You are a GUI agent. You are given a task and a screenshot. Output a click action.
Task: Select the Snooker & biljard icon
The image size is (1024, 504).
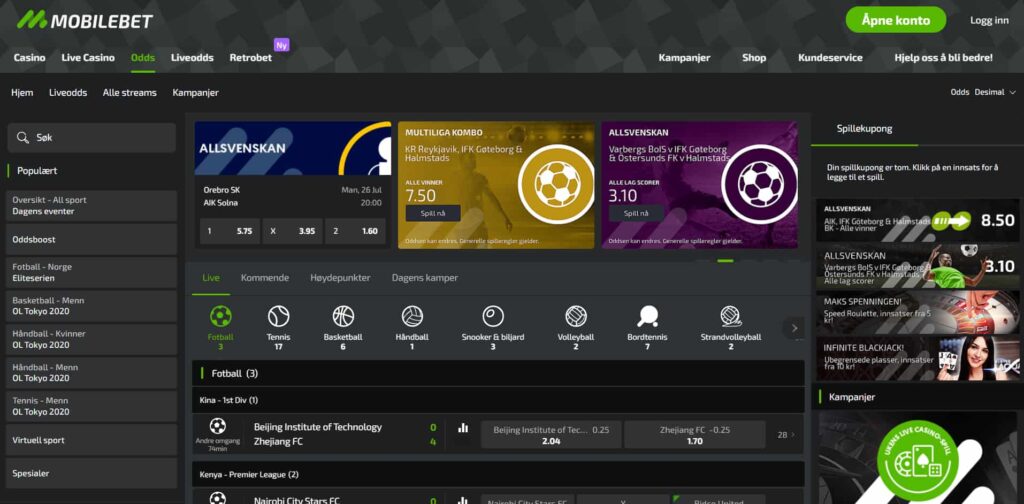[493, 317]
